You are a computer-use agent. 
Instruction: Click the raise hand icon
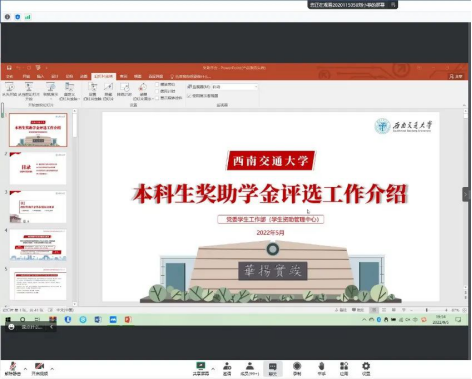click(321, 369)
